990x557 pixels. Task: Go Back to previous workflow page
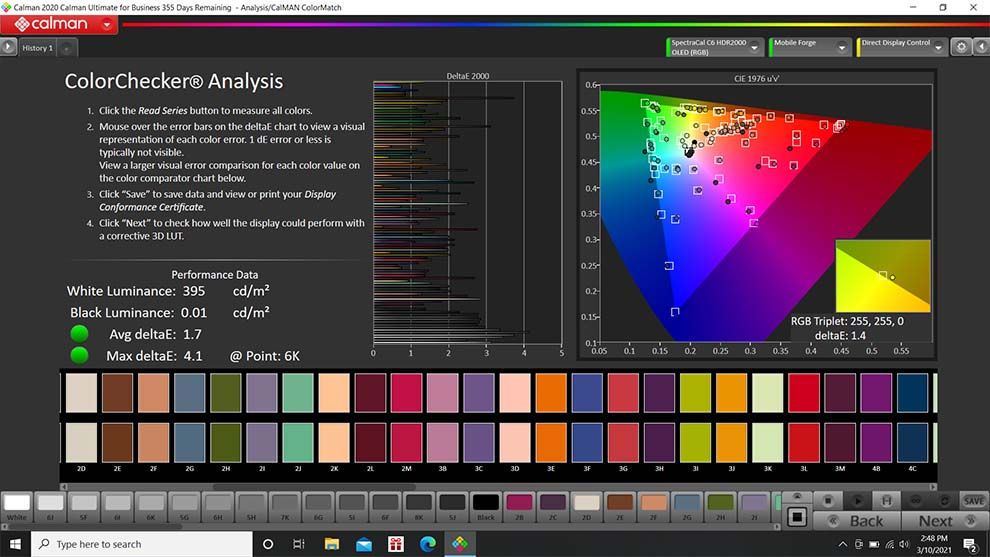click(x=857, y=521)
